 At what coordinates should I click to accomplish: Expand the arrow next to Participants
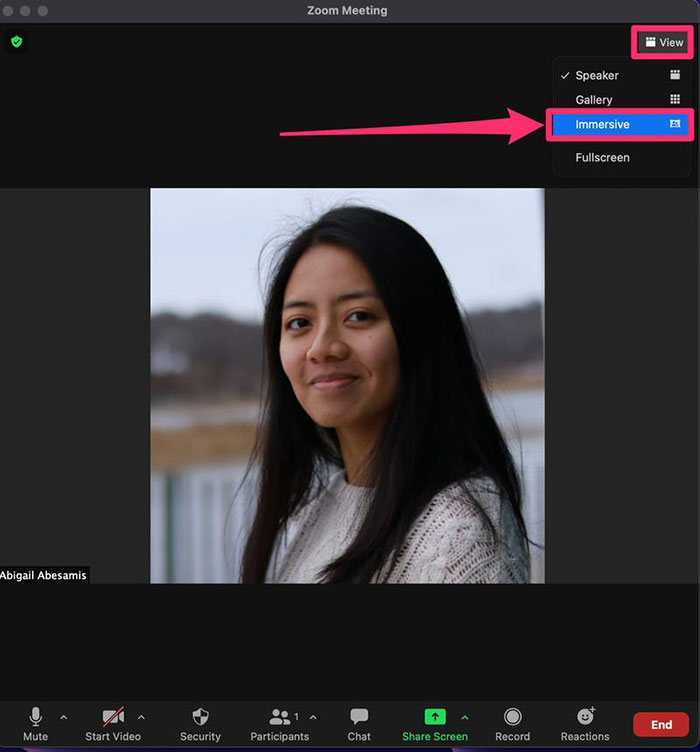click(x=313, y=717)
